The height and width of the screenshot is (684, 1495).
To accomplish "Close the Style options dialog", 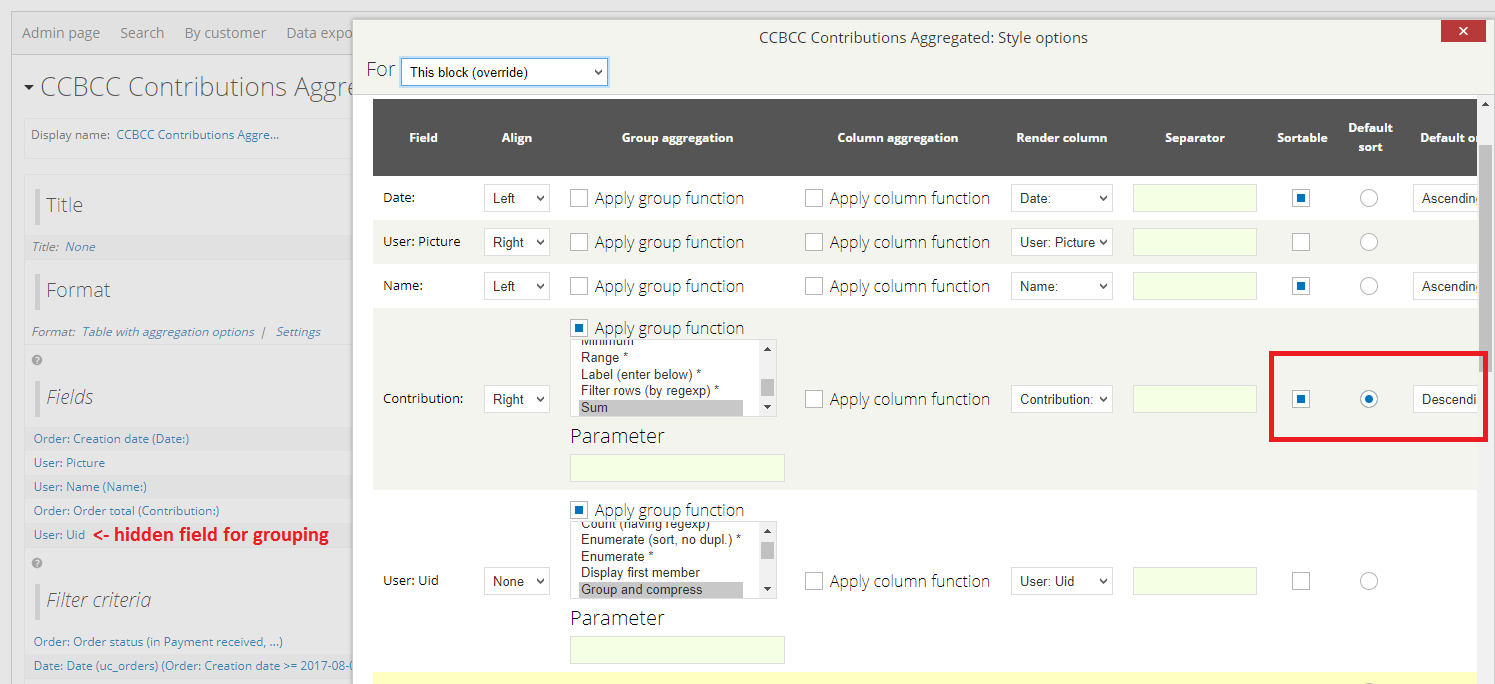I will click(x=1462, y=31).
